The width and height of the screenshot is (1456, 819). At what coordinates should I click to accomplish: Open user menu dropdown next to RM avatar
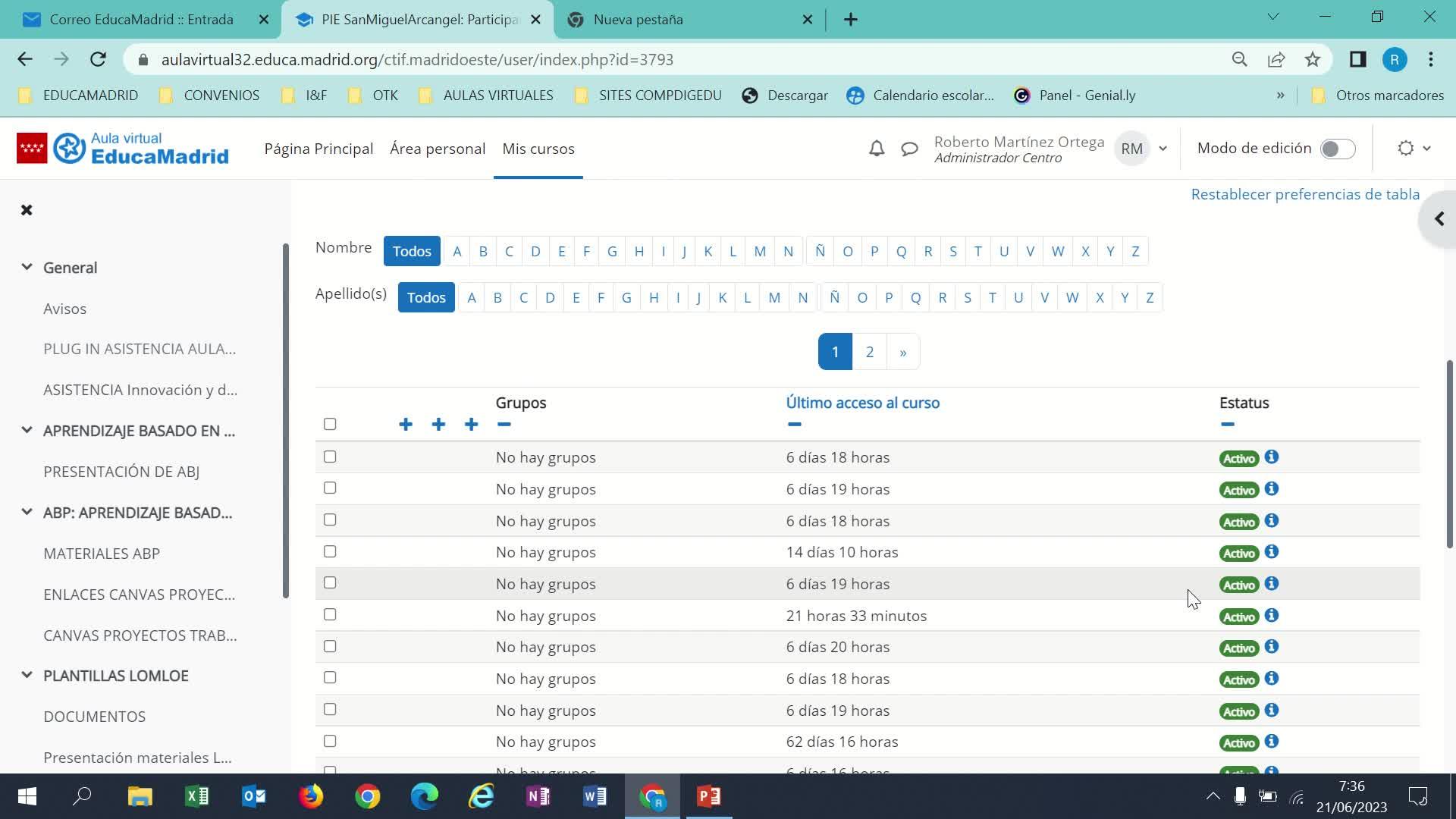point(1163,149)
